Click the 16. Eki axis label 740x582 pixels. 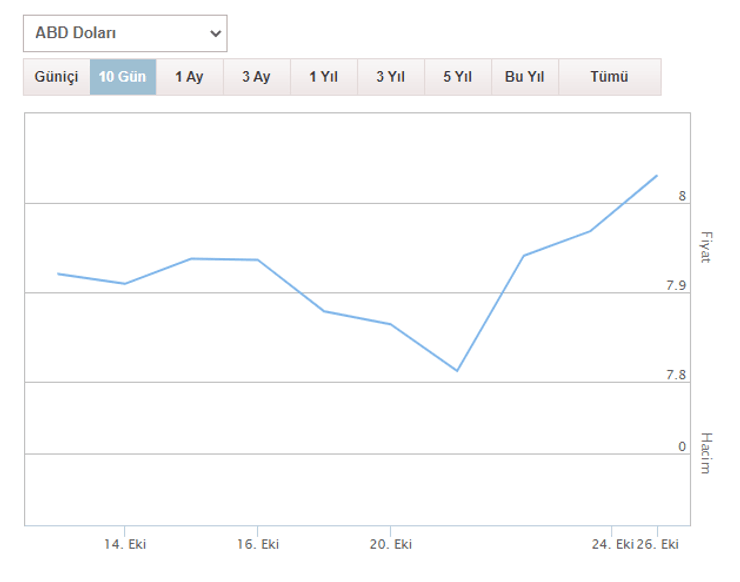[x=257, y=545]
